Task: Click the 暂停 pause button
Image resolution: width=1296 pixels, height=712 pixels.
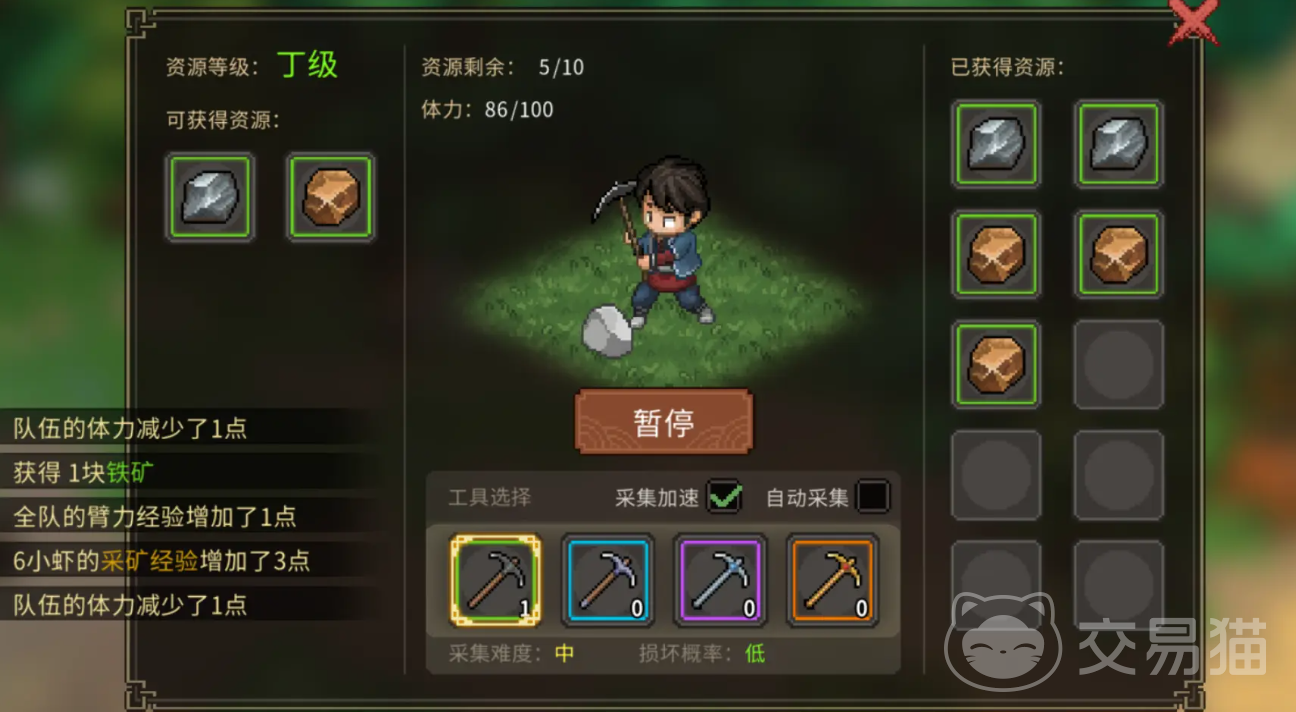Action: pyautogui.click(x=664, y=422)
